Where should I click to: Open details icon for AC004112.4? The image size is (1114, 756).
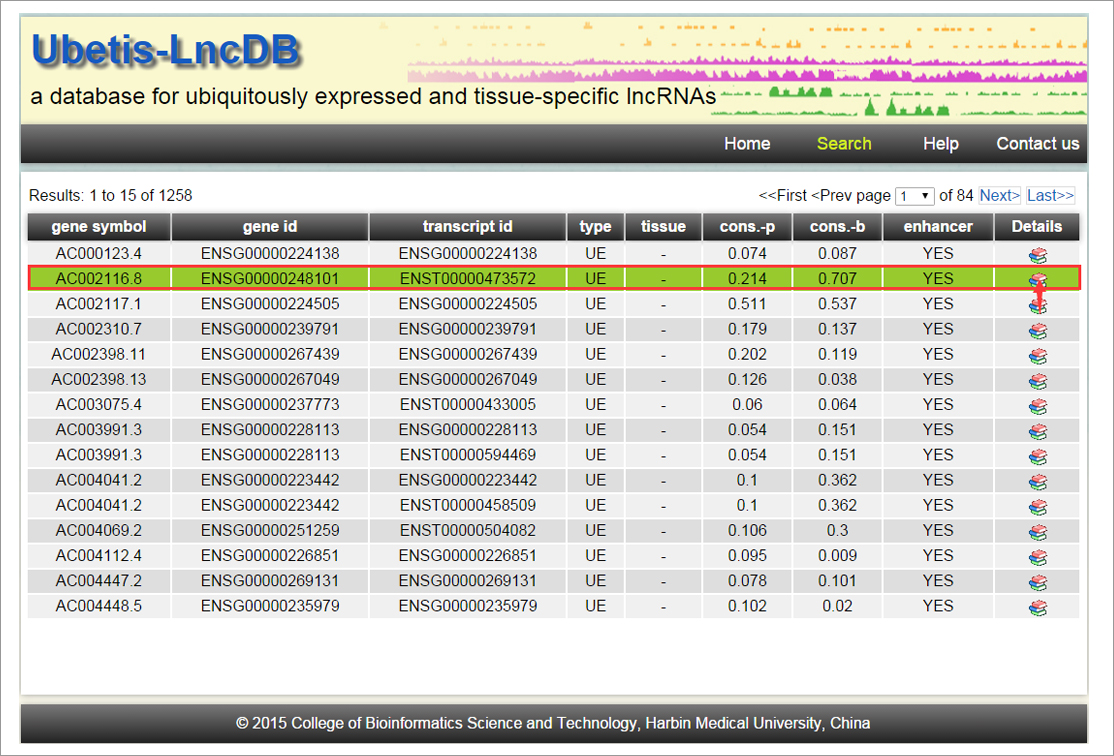click(x=1037, y=556)
